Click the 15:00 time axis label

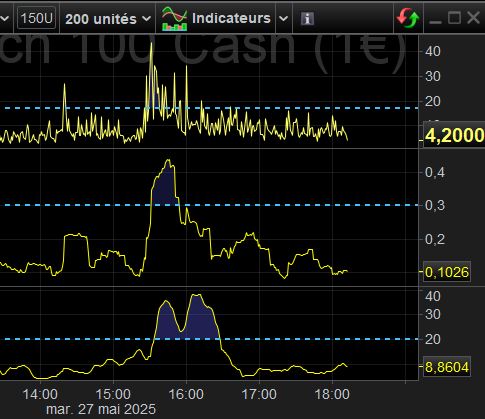113,394
